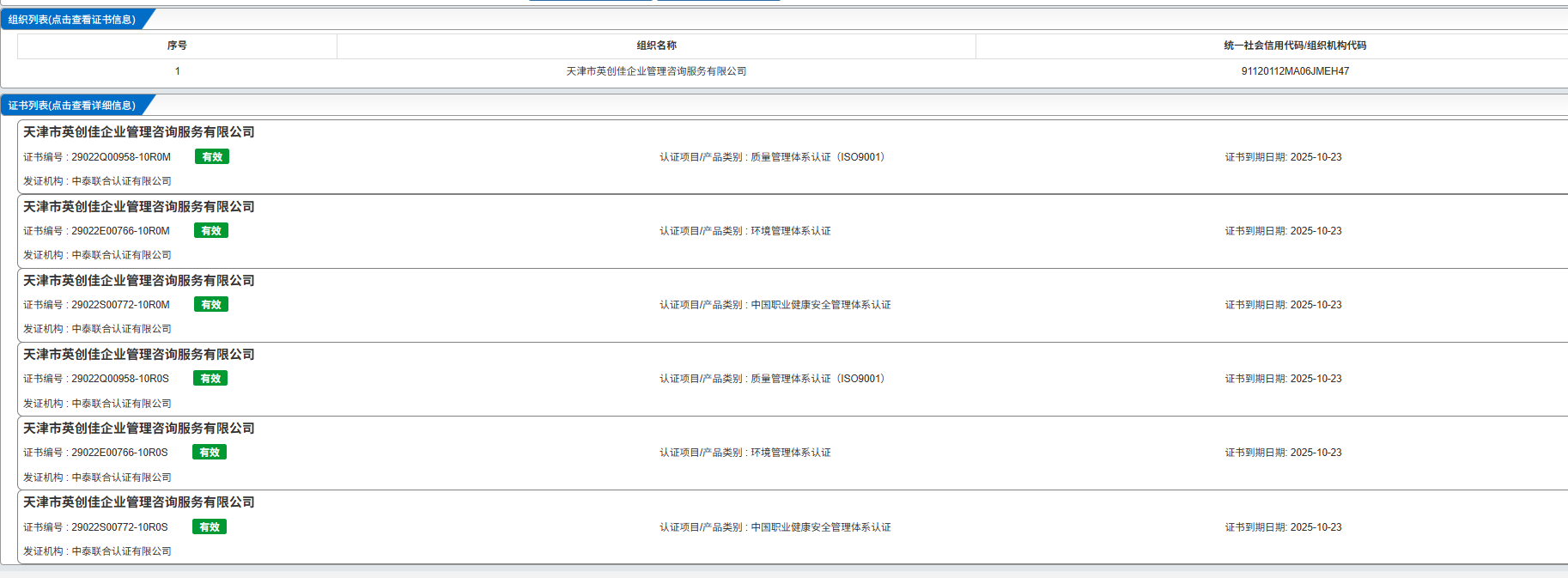The width and height of the screenshot is (1568, 578).
Task: Click company title of the 29022S00772-10R0M card
Action: [139, 281]
